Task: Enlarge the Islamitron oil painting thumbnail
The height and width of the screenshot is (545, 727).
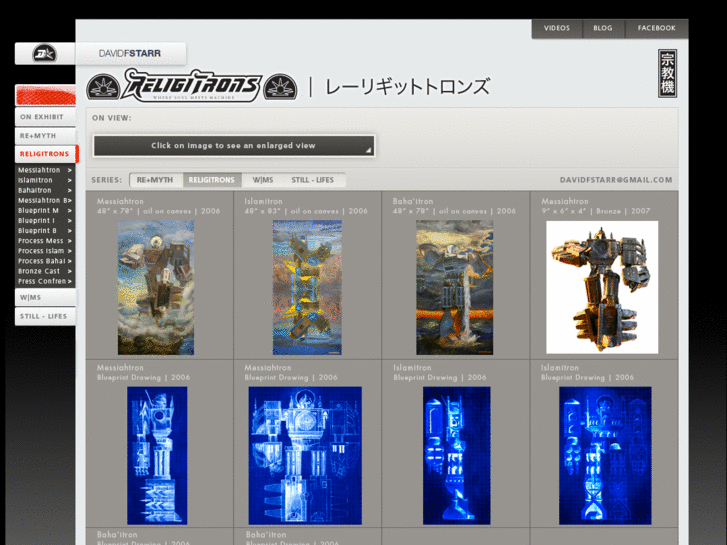Action: pos(307,287)
